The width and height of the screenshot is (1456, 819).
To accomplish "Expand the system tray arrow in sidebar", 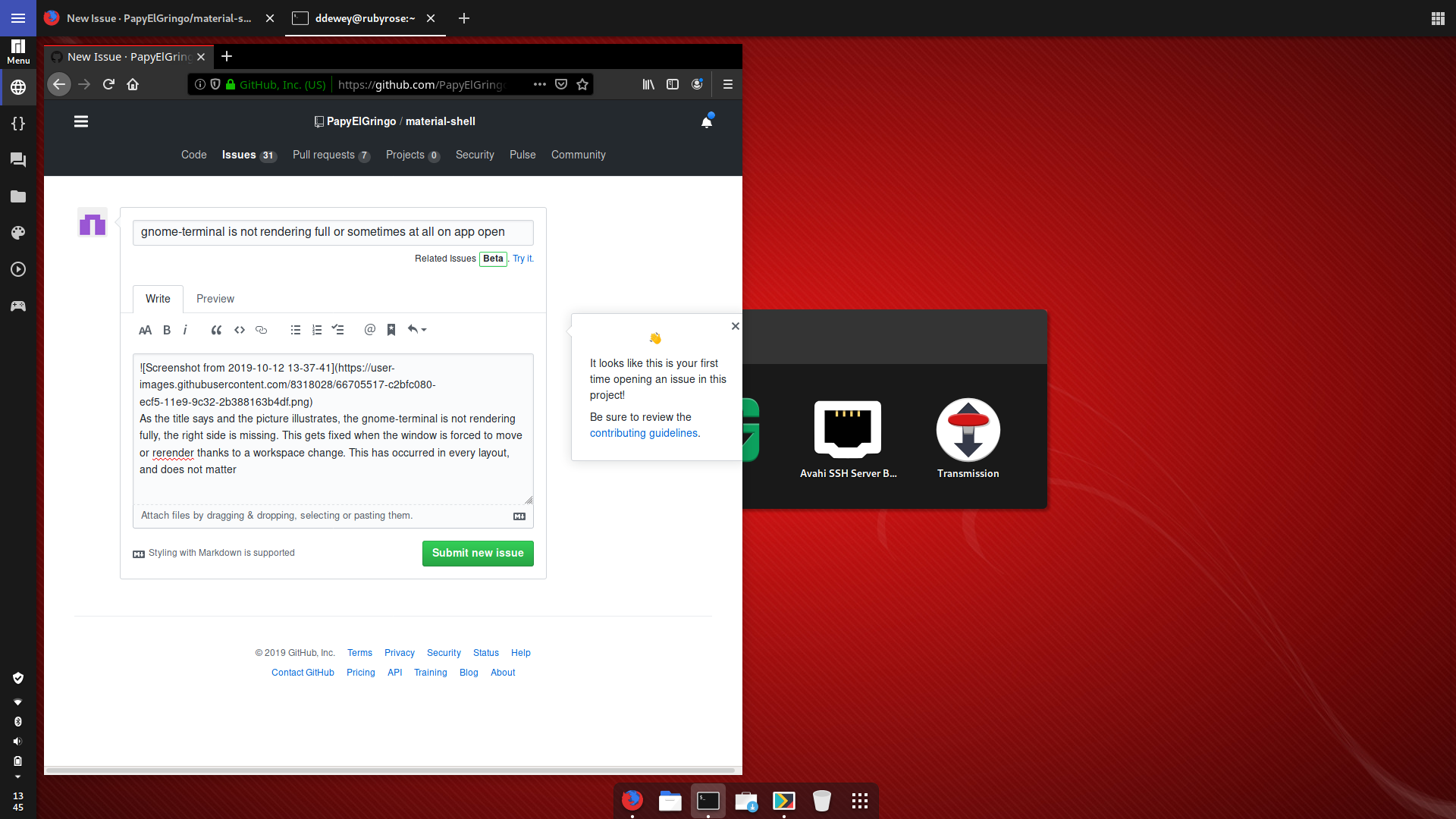I will [x=17, y=777].
